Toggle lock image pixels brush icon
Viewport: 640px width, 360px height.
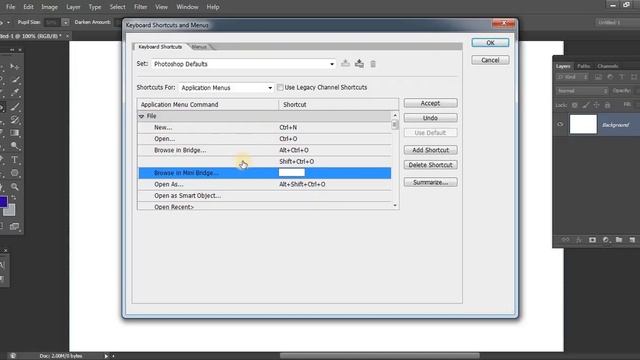pos(586,105)
